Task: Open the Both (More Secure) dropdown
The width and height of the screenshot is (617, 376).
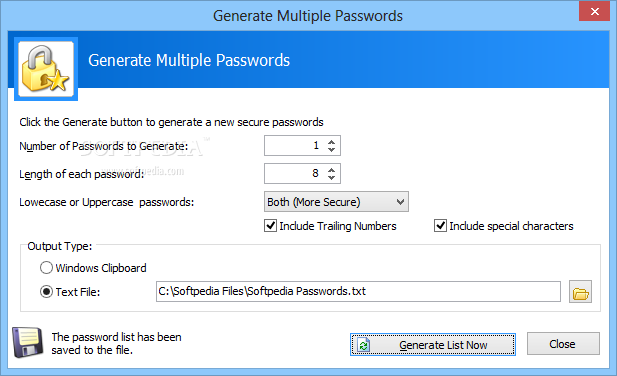Action: [336, 202]
